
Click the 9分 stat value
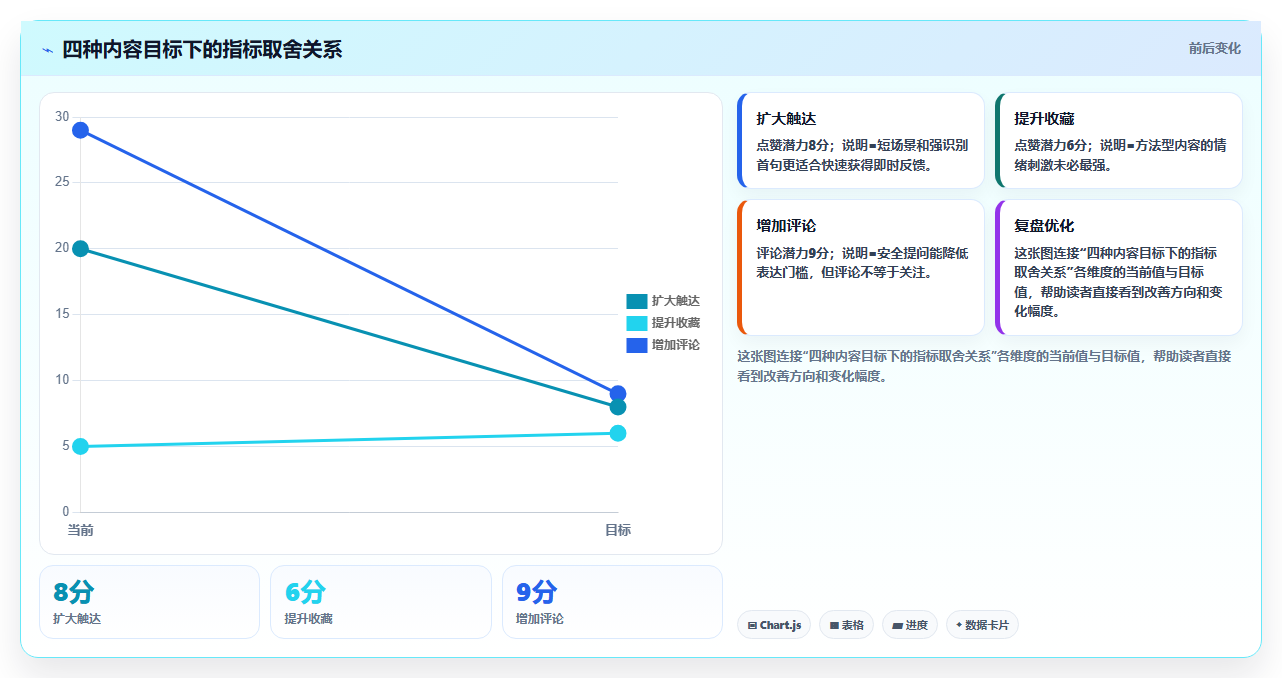[537, 592]
